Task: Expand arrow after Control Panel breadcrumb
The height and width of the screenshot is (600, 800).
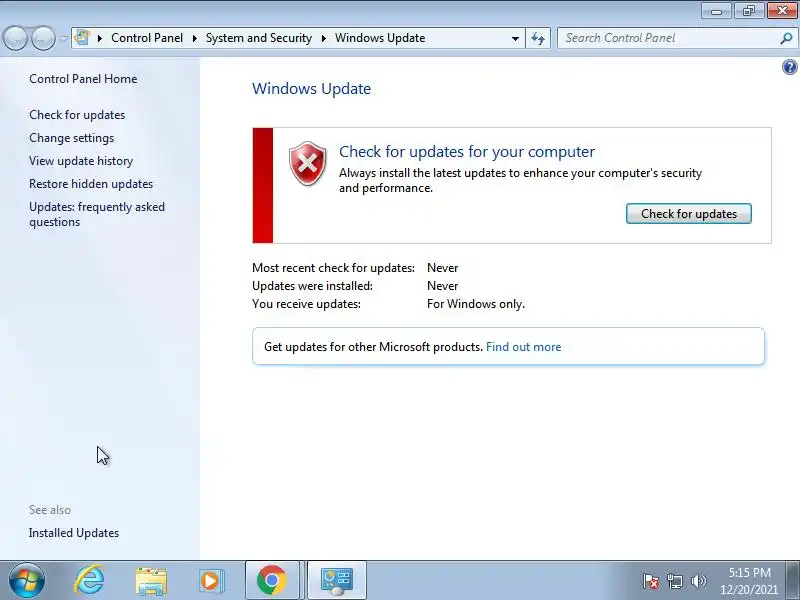Action: tap(194, 38)
